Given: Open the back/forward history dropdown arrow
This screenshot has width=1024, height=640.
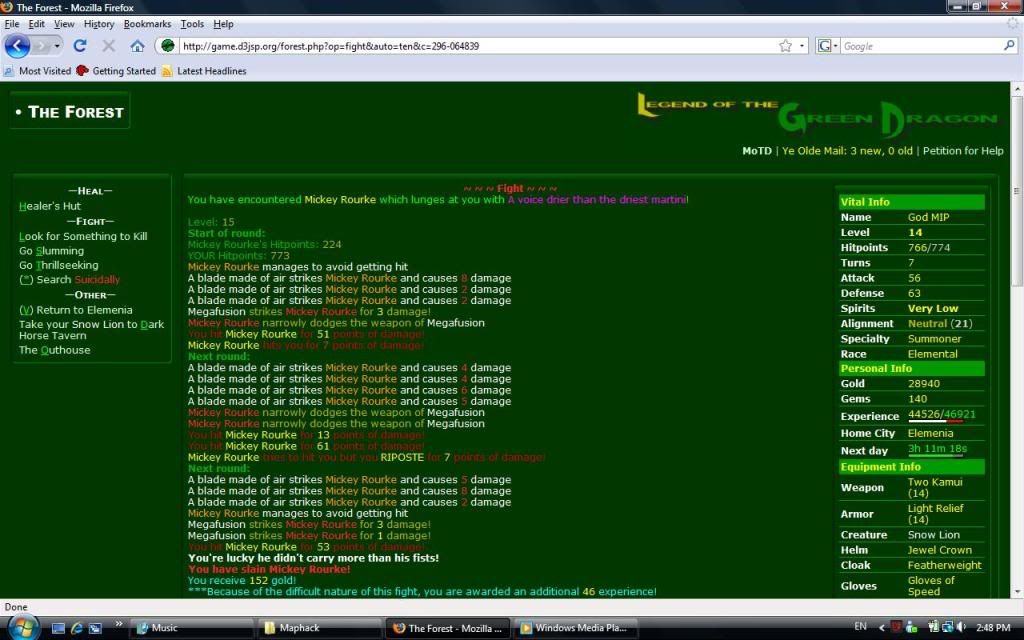Looking at the screenshot, I should click(x=57, y=46).
